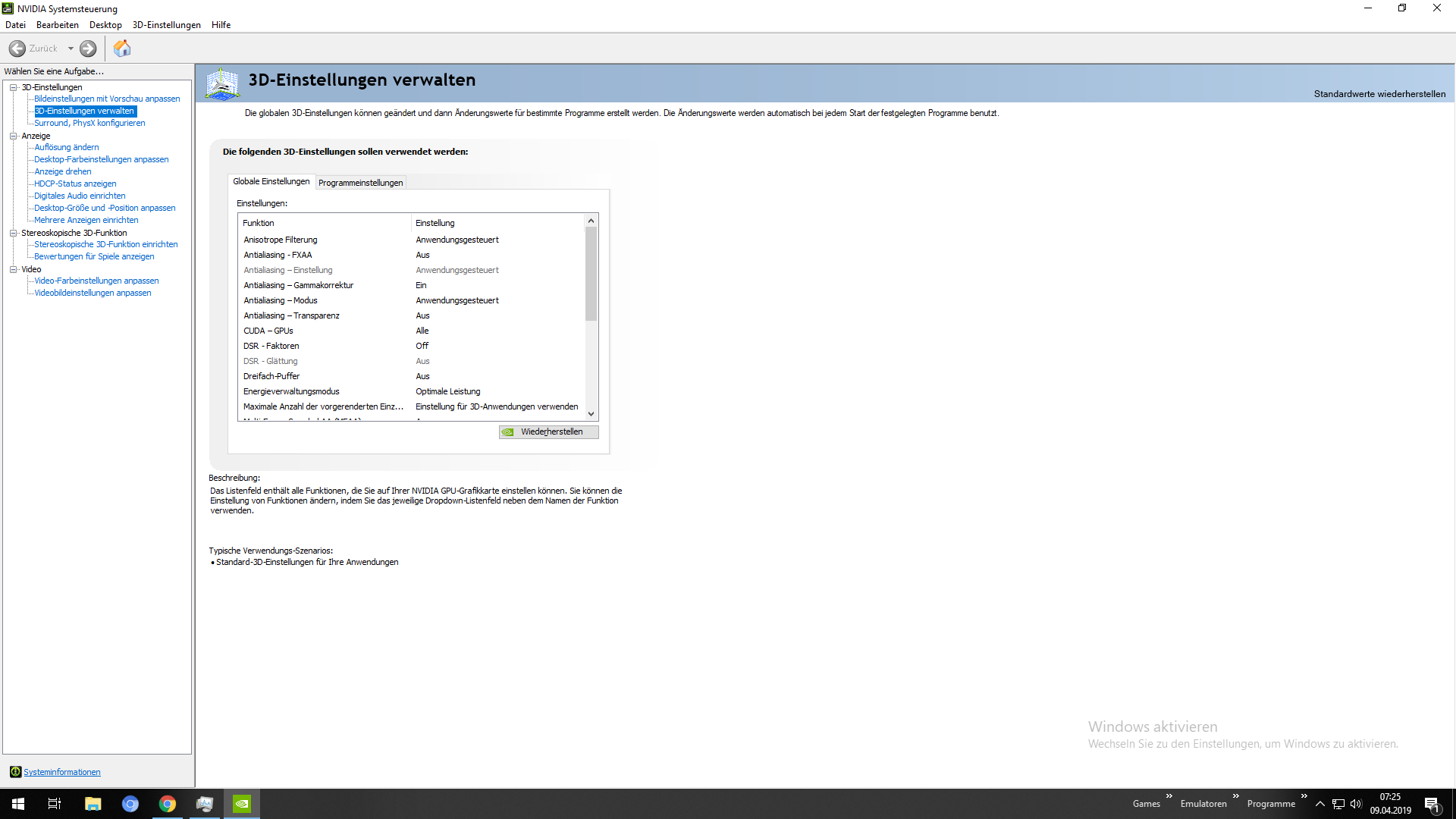Viewport: 1456px width, 819px height.
Task: Collapse the Video tree node
Action: [x=13, y=269]
